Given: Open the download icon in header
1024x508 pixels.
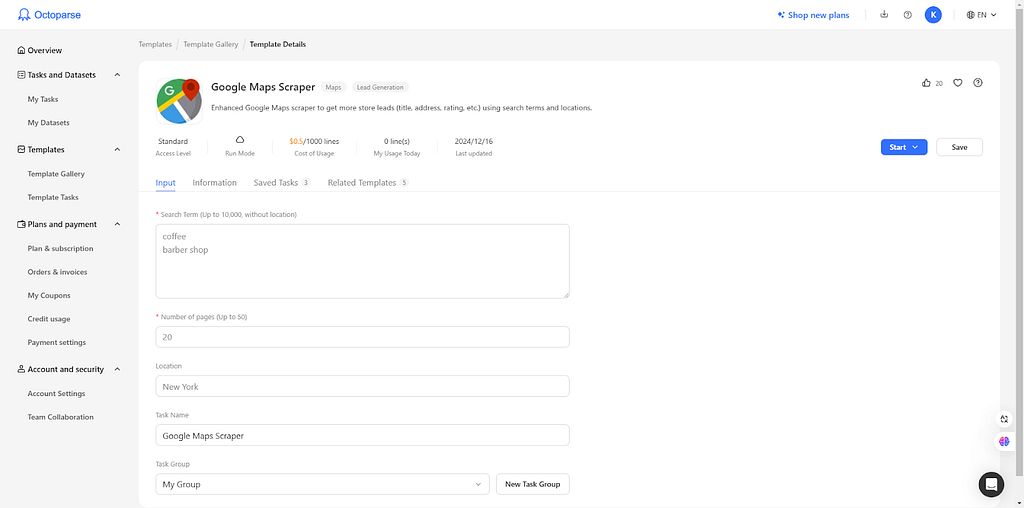Looking at the screenshot, I should (884, 14).
